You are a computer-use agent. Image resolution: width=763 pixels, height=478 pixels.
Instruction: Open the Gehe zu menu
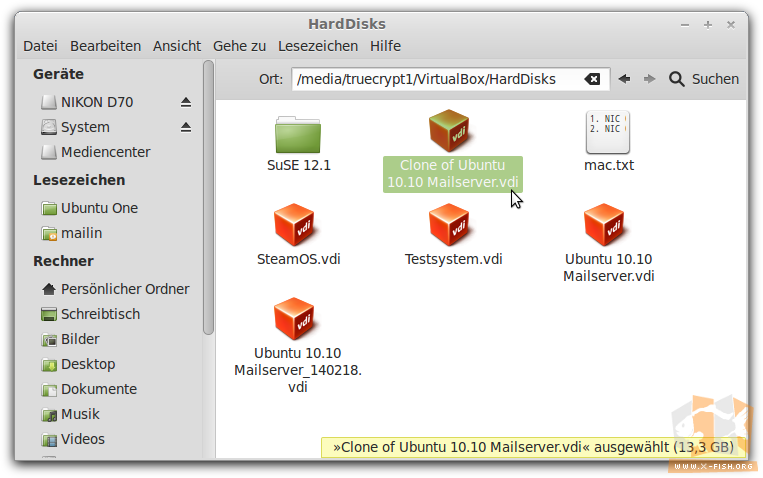click(x=239, y=46)
